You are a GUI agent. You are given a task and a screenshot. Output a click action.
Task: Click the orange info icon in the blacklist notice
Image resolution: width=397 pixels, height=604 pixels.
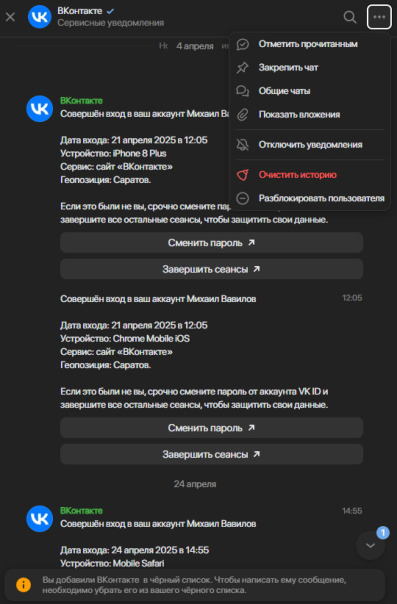23,585
